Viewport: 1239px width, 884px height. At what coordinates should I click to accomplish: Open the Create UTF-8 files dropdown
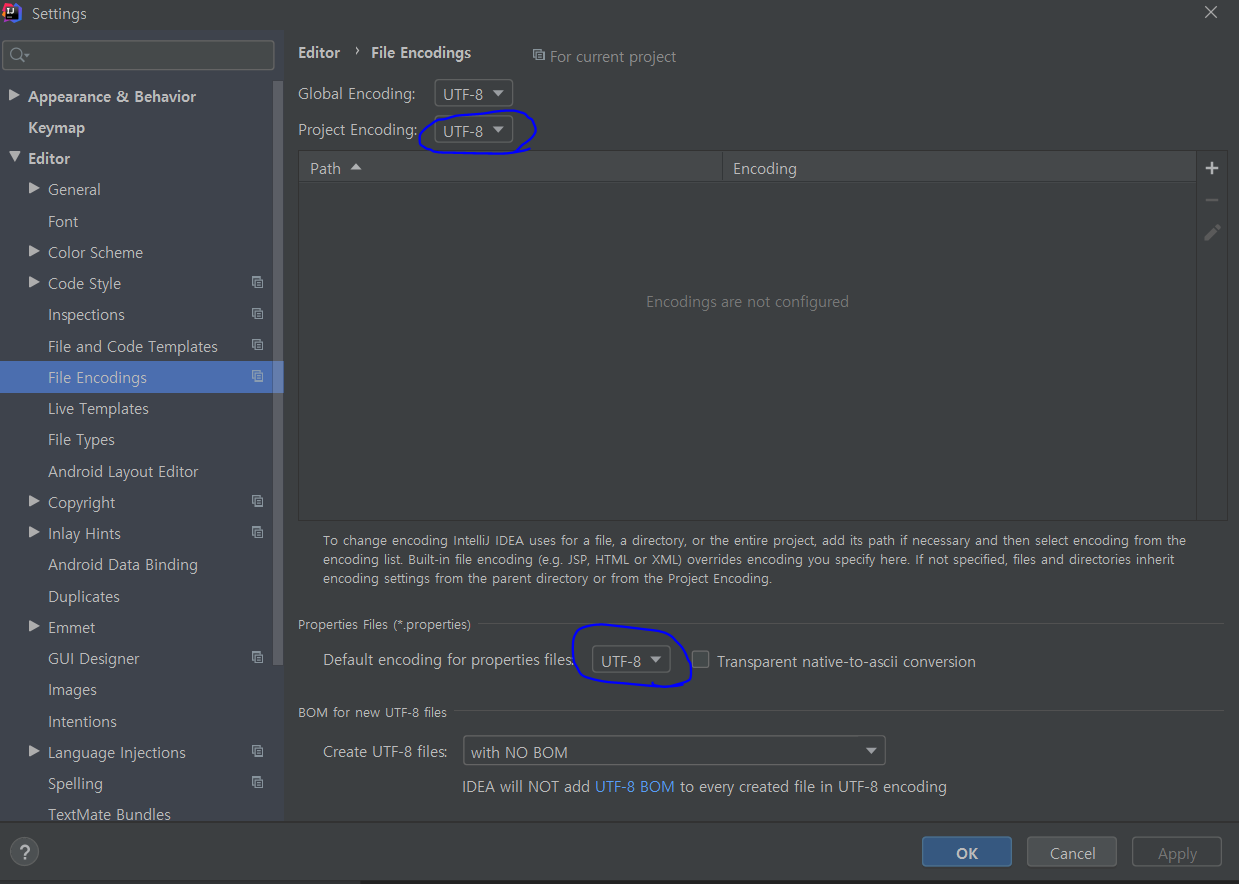click(x=674, y=751)
